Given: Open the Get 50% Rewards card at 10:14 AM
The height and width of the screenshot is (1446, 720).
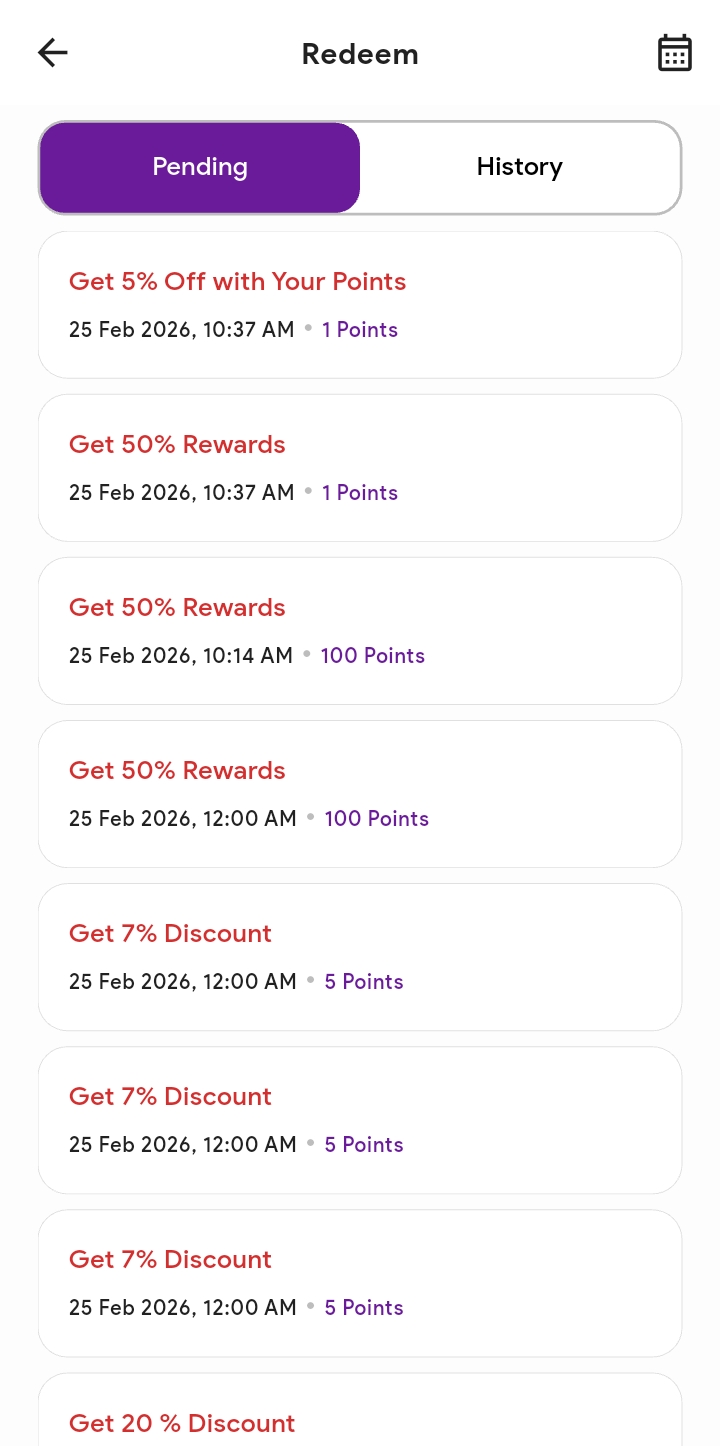Looking at the screenshot, I should coord(360,631).
